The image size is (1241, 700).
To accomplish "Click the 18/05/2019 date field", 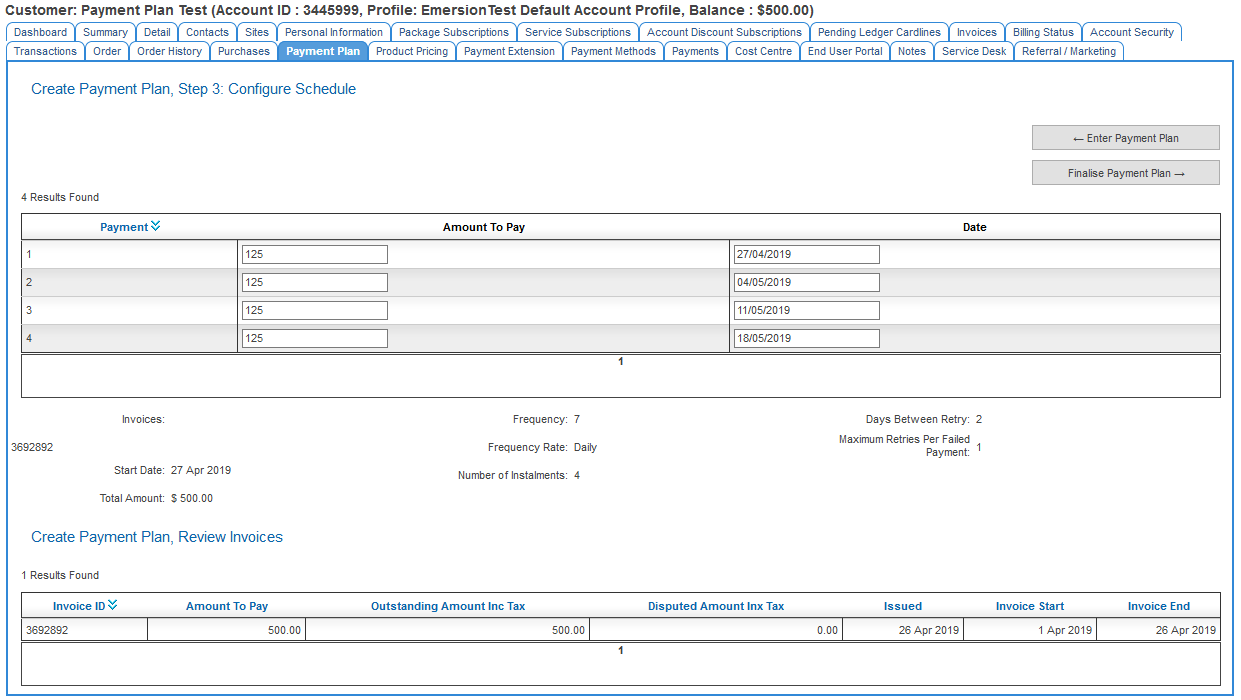I will 806,339.
